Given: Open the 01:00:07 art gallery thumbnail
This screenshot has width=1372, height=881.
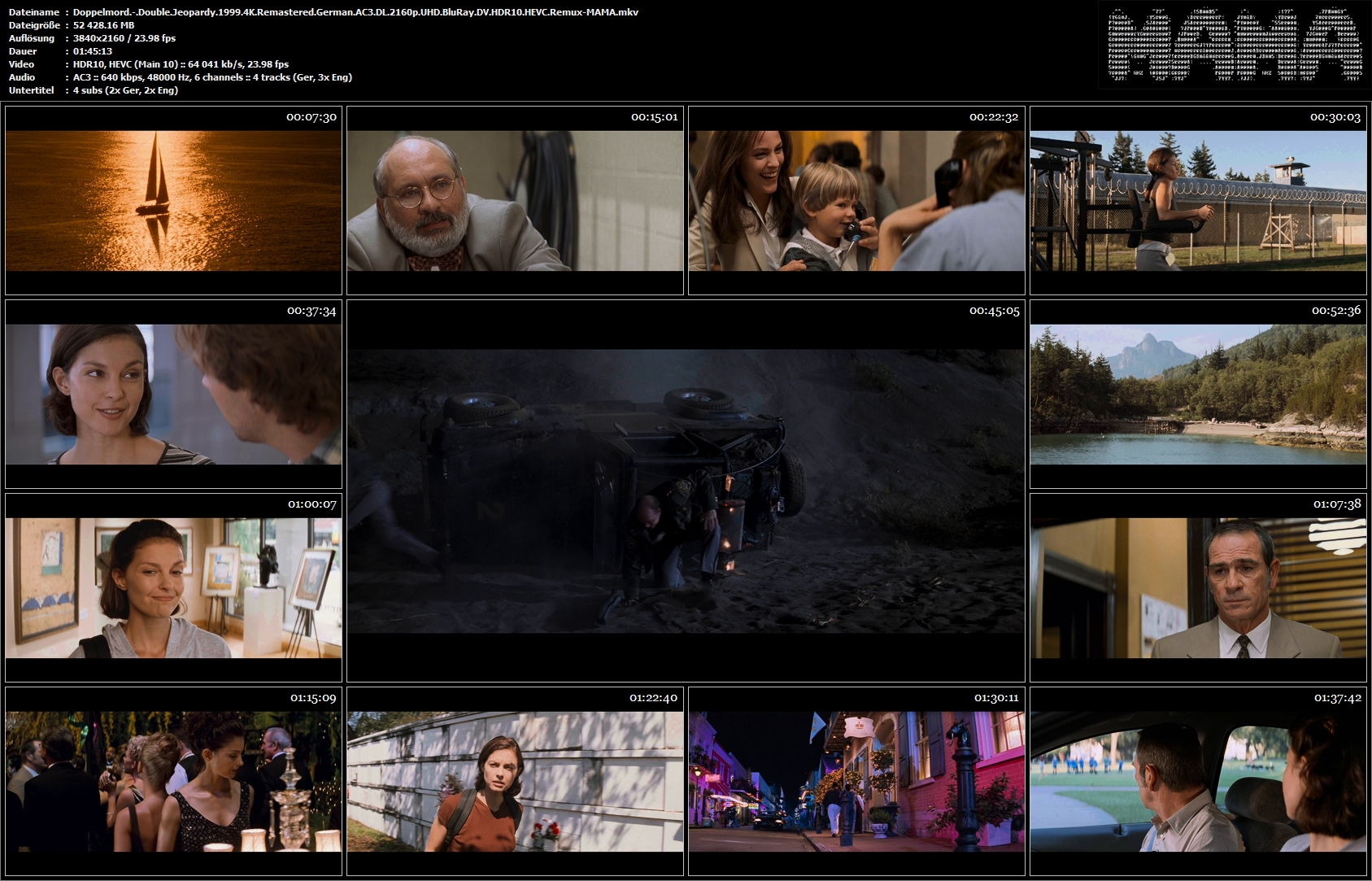Looking at the screenshot, I should (173, 587).
